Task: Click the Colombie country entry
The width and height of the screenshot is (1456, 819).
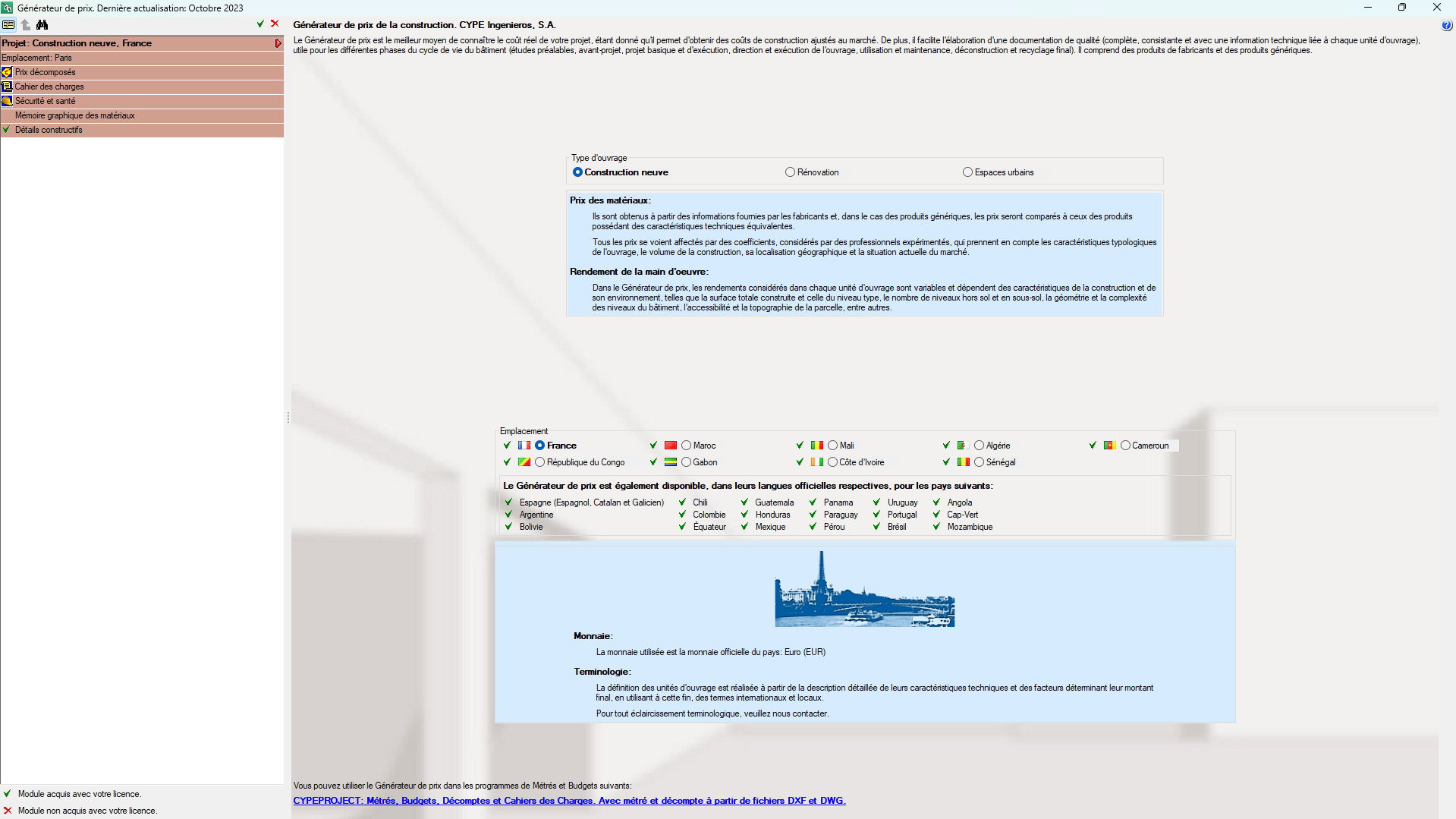Action: [x=709, y=515]
